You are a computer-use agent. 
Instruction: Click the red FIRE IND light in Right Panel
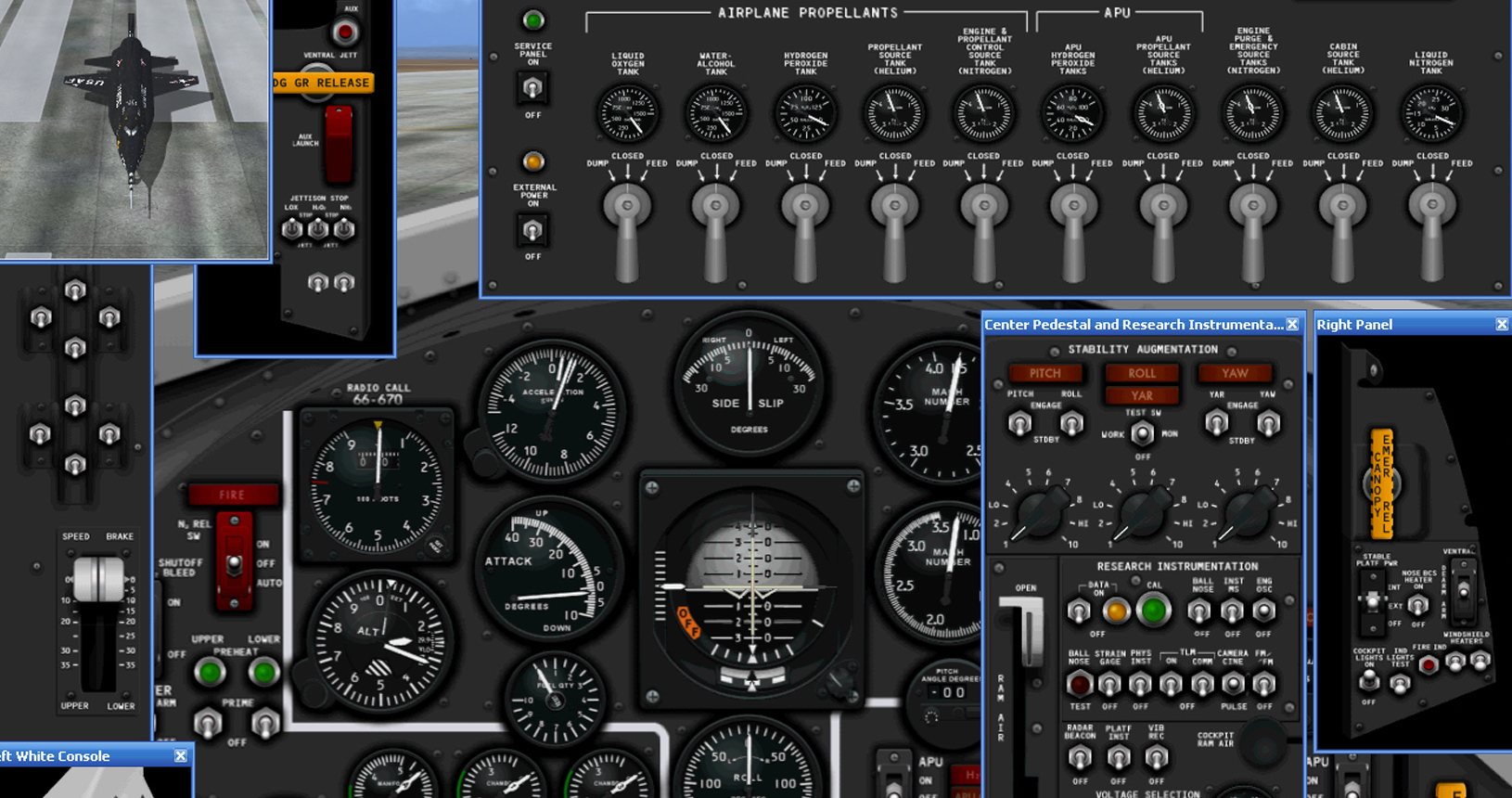(1429, 664)
